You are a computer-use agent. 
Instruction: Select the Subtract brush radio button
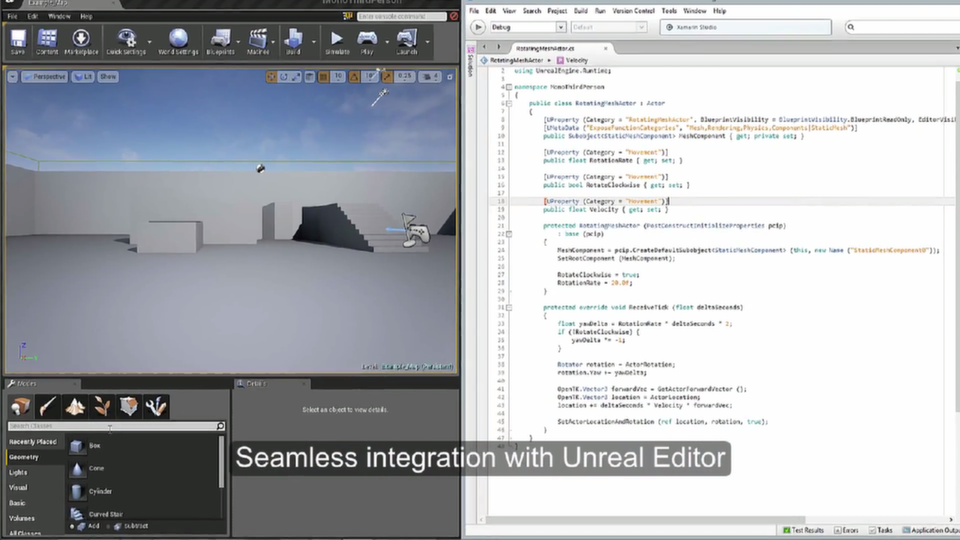pyautogui.click(x=108, y=526)
